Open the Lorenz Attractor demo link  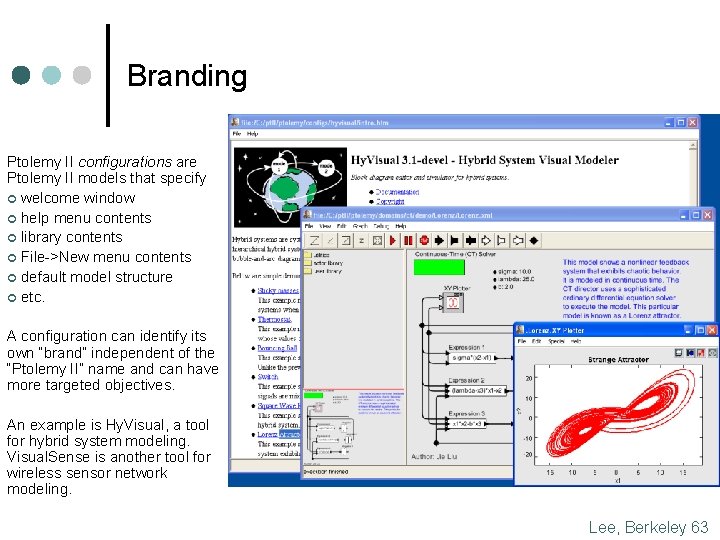[278, 434]
